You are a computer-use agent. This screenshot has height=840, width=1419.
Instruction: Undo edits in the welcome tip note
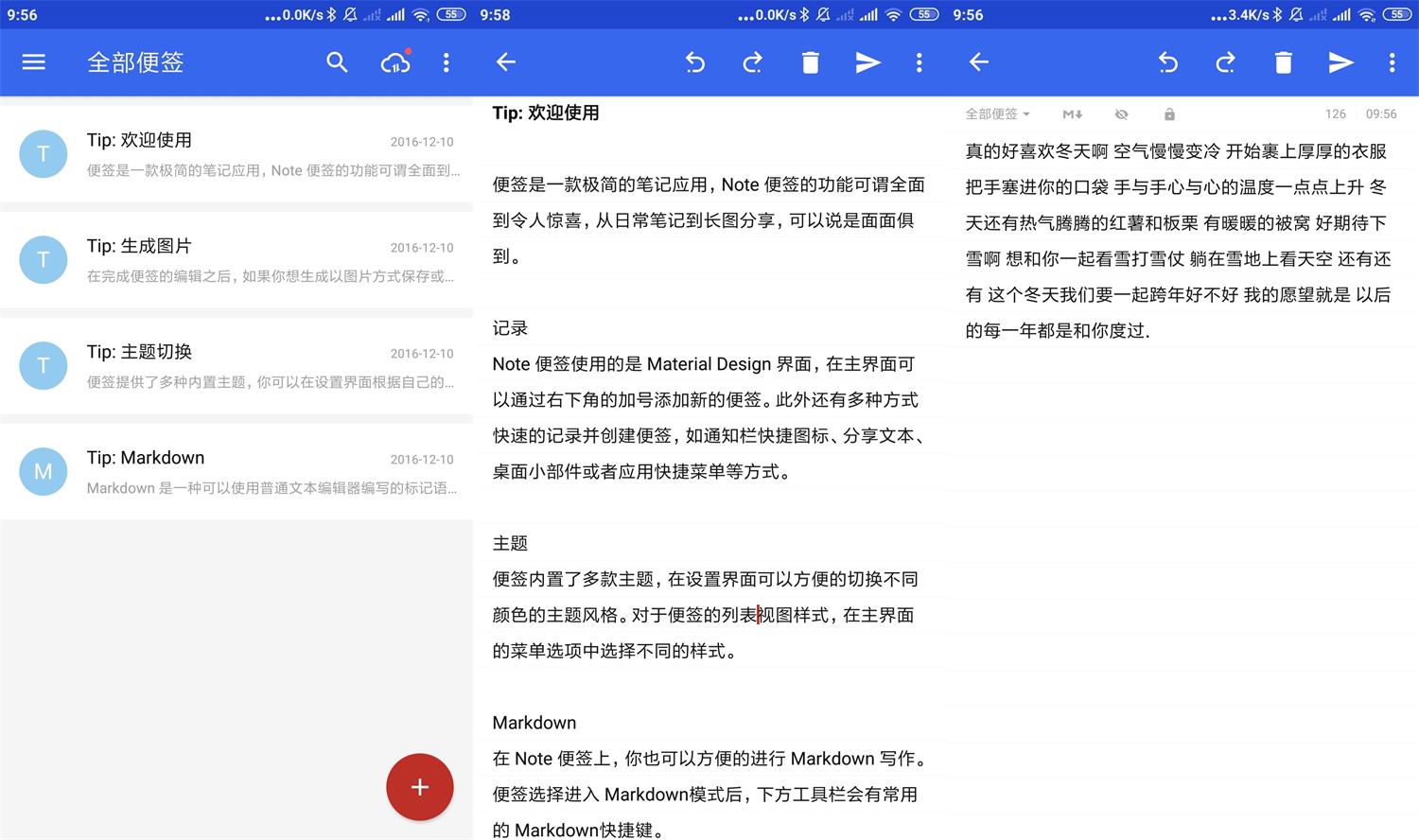(x=695, y=62)
